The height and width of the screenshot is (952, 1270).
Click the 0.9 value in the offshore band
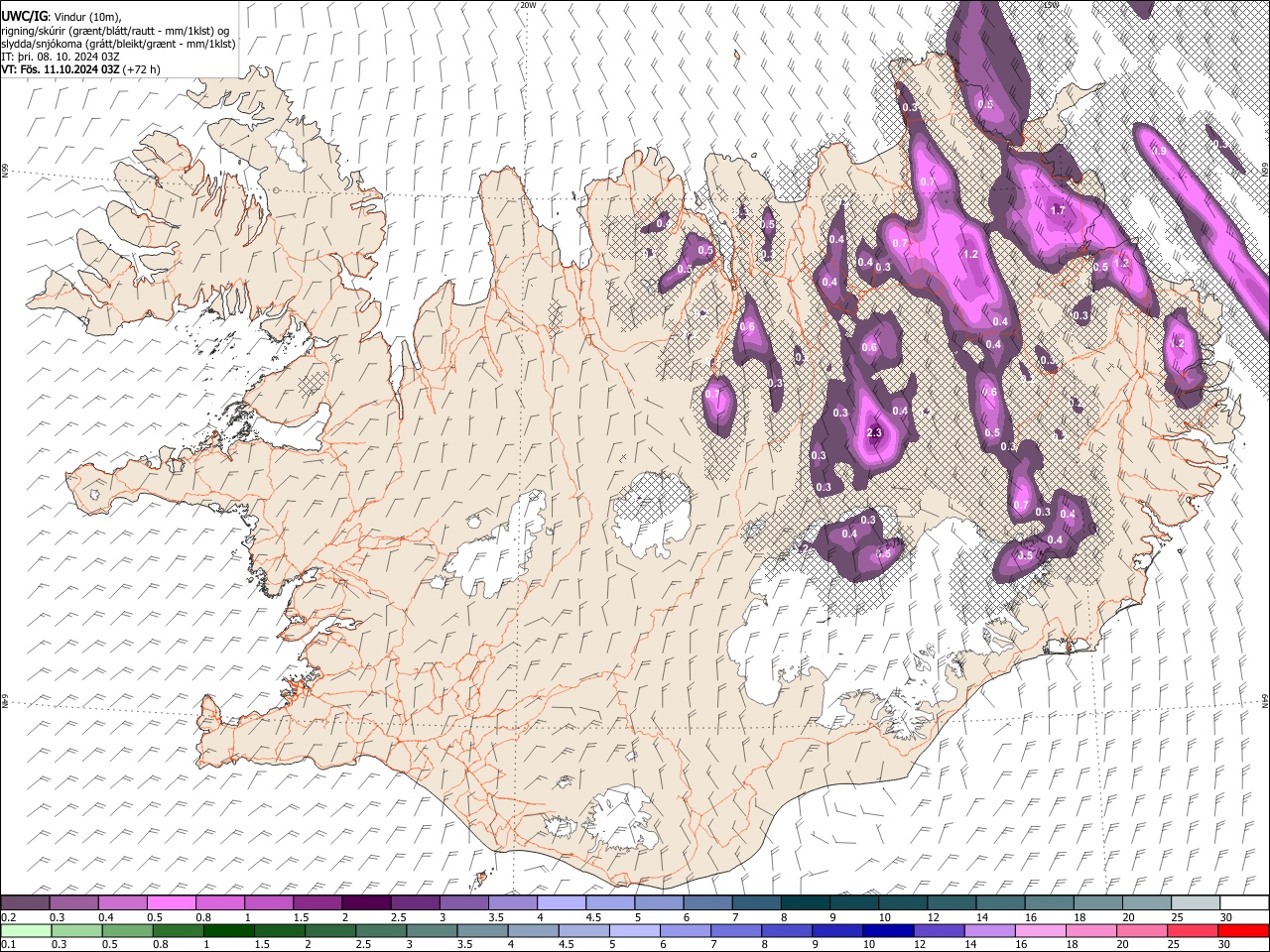(1158, 151)
